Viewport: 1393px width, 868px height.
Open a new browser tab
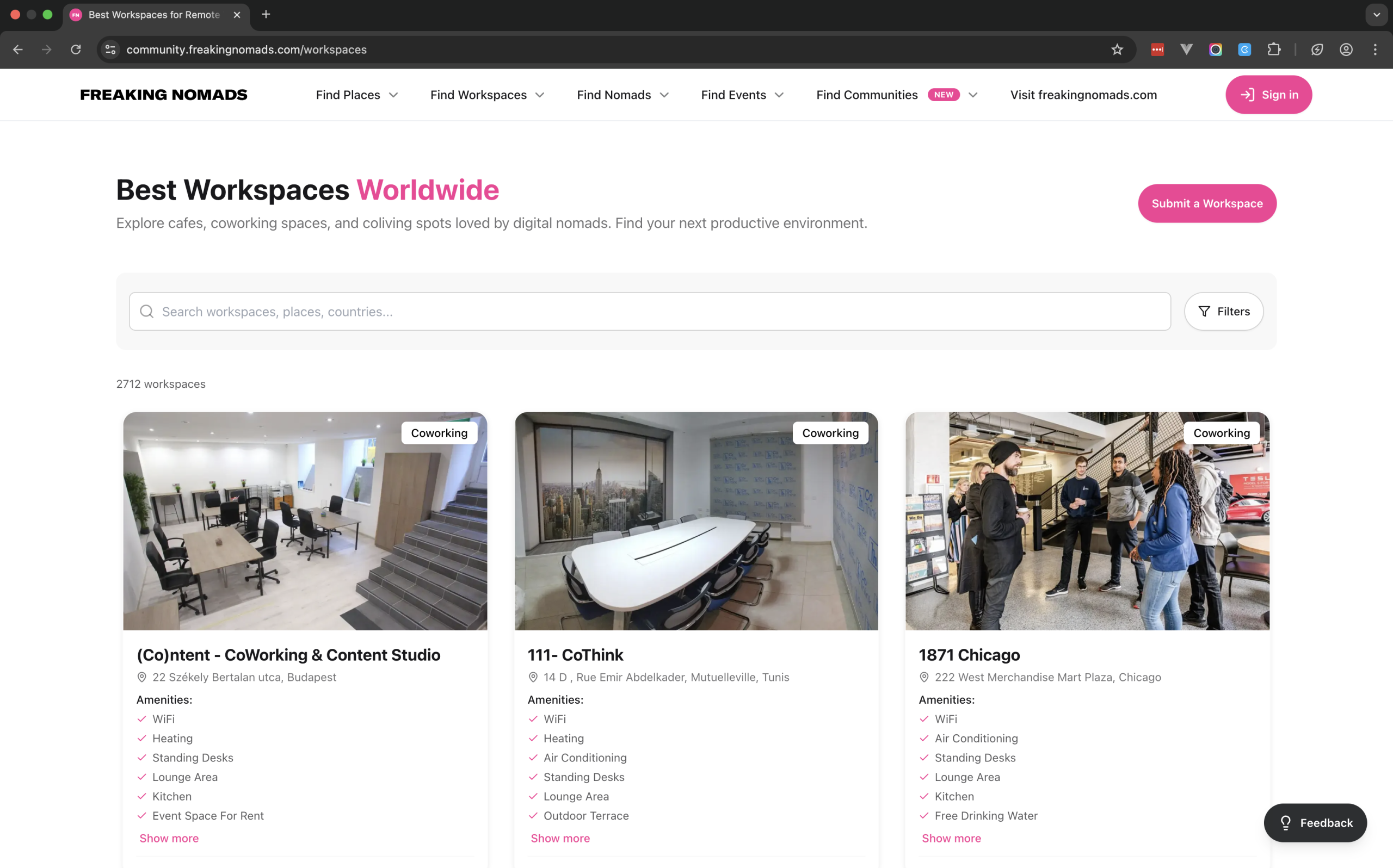point(266,14)
